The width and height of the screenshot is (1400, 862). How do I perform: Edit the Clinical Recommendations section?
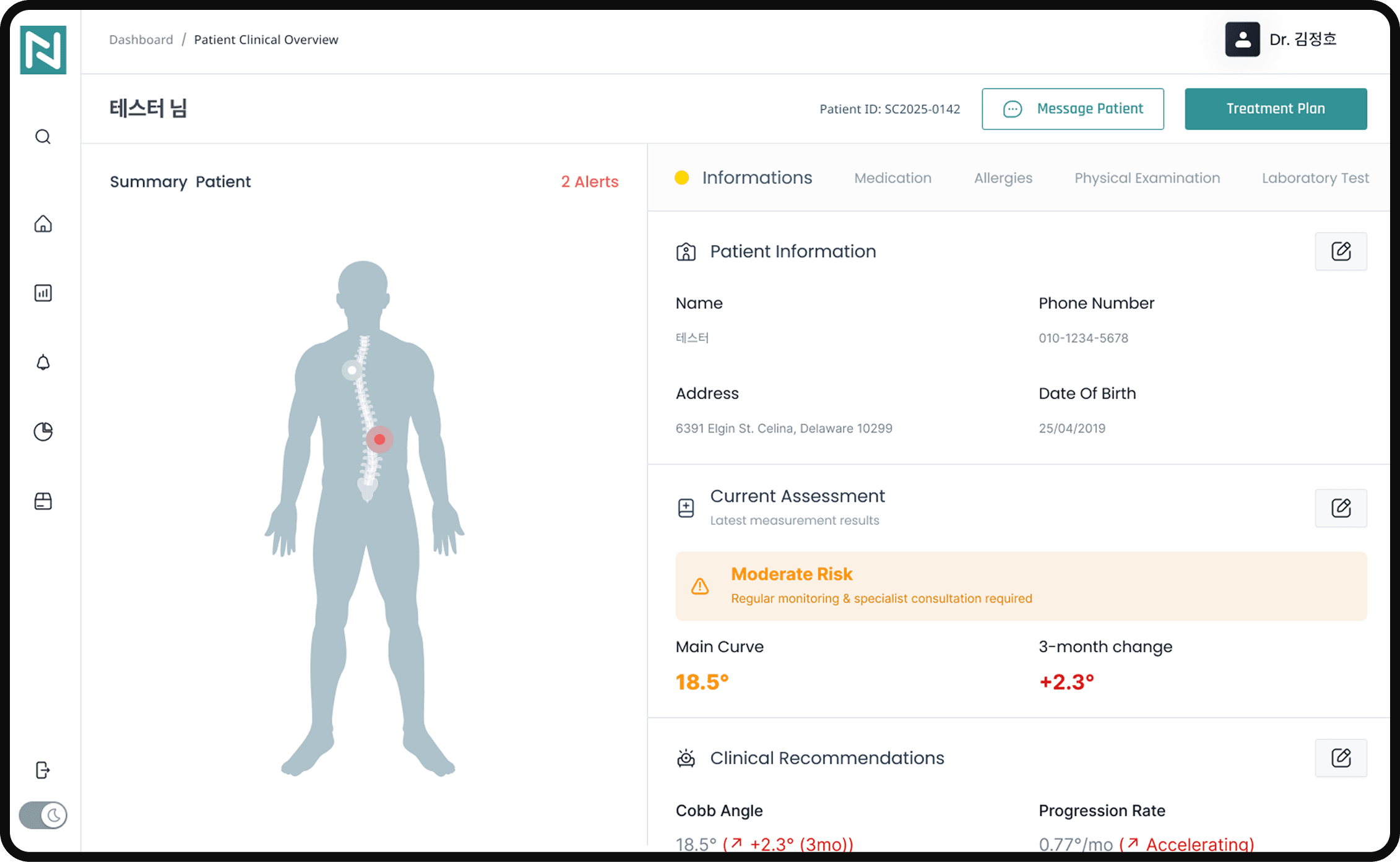[x=1341, y=757]
